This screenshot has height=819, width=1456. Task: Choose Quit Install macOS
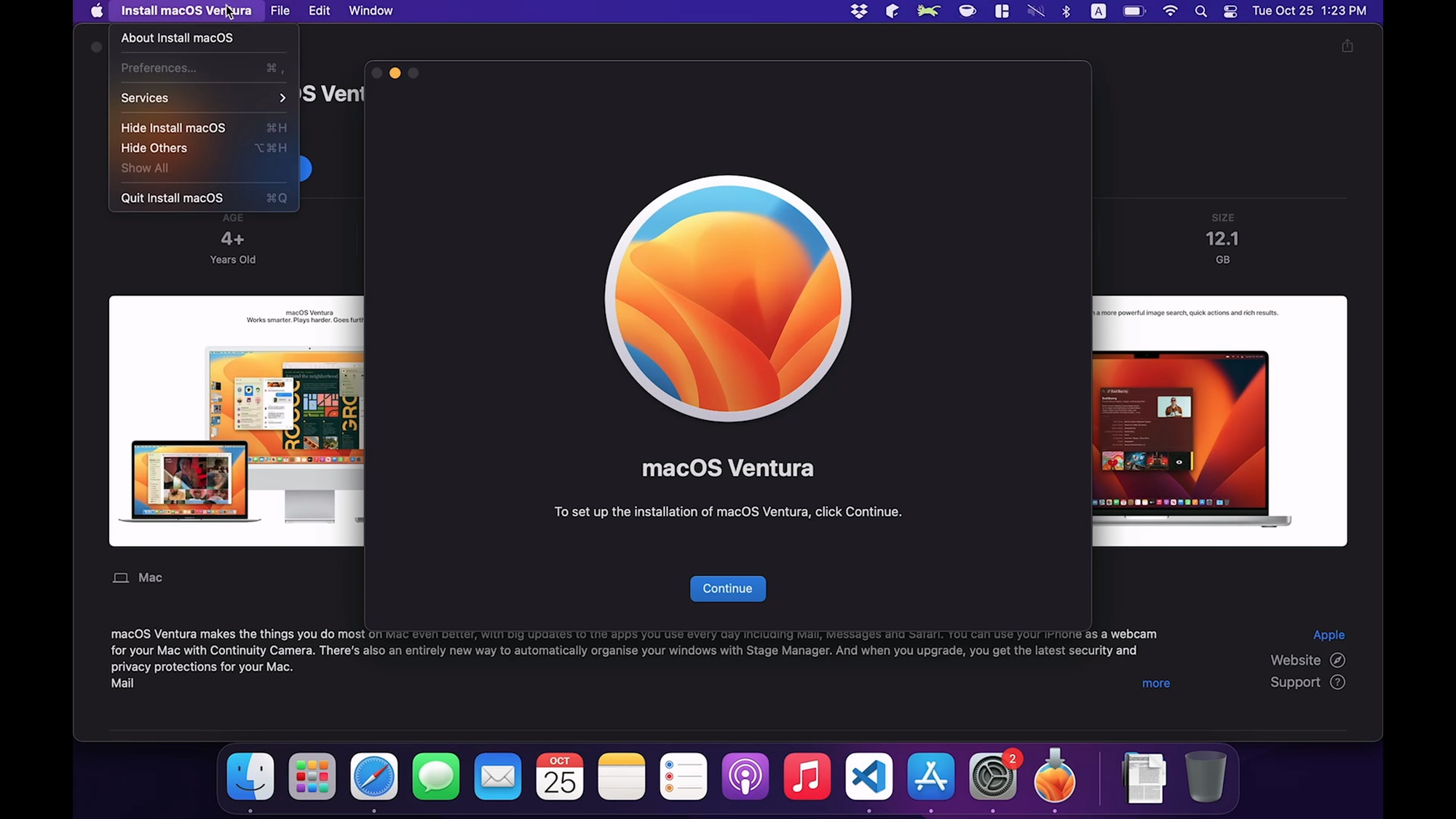point(203,198)
